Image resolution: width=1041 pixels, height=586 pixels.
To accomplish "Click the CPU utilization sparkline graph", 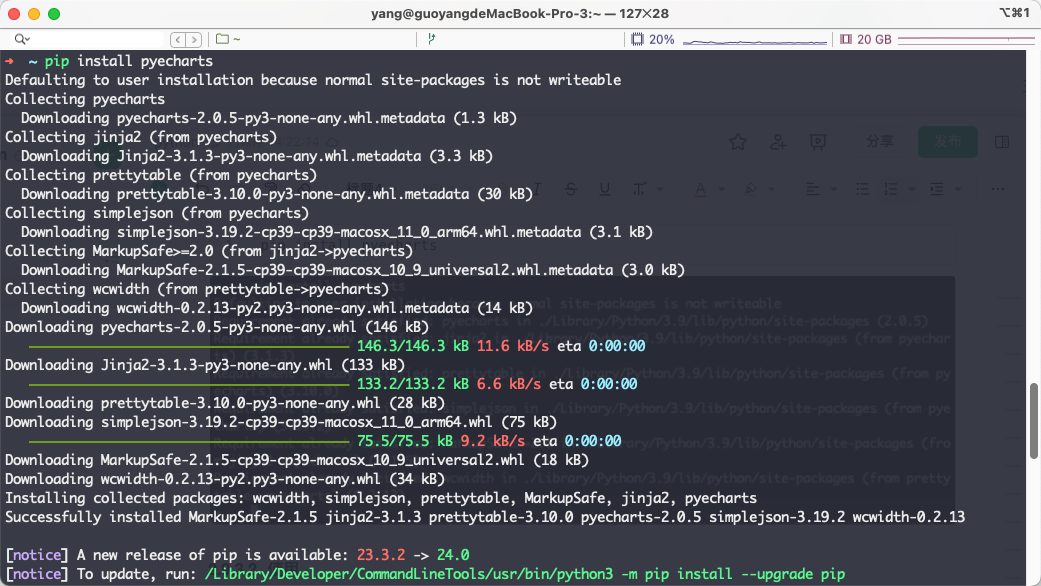I will point(750,39).
